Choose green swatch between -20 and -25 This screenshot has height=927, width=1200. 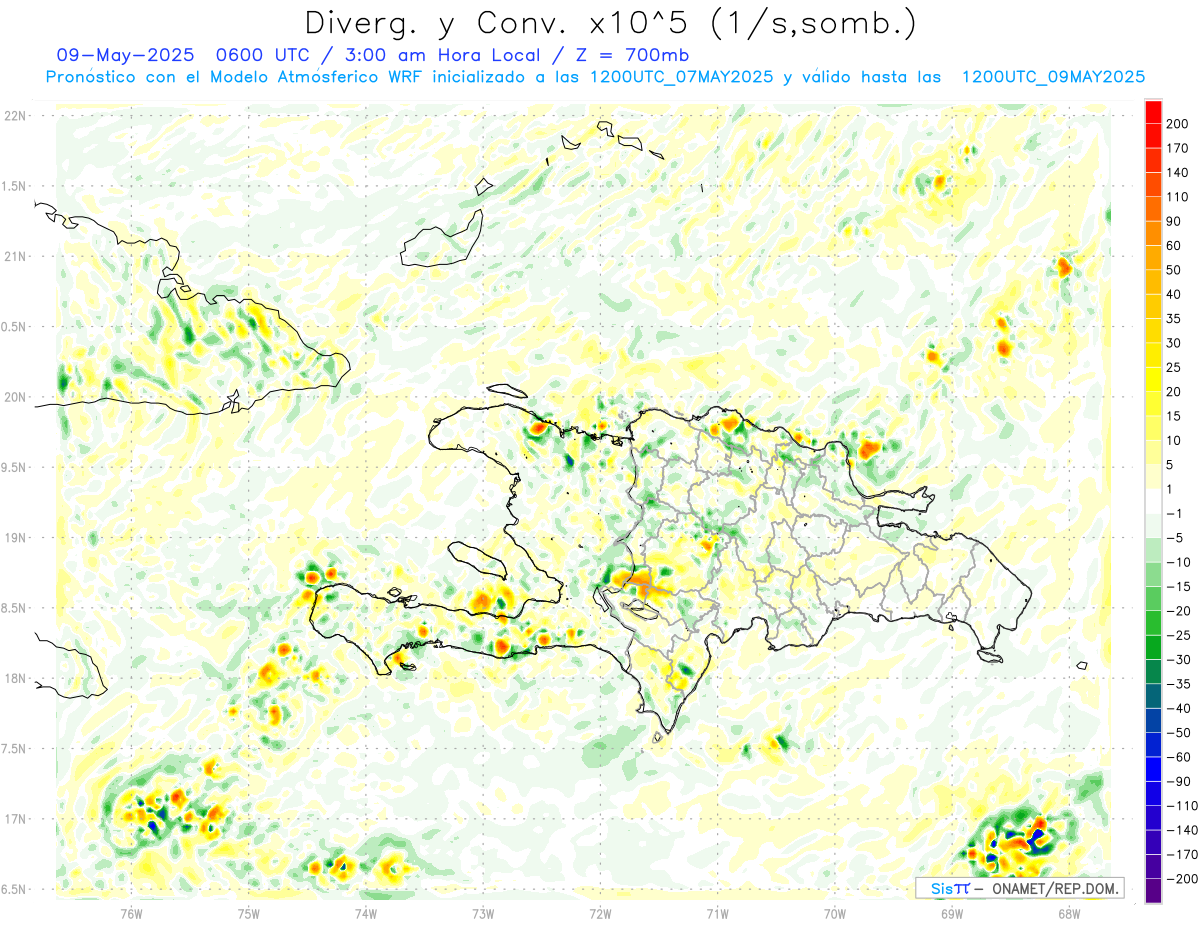tap(1153, 622)
